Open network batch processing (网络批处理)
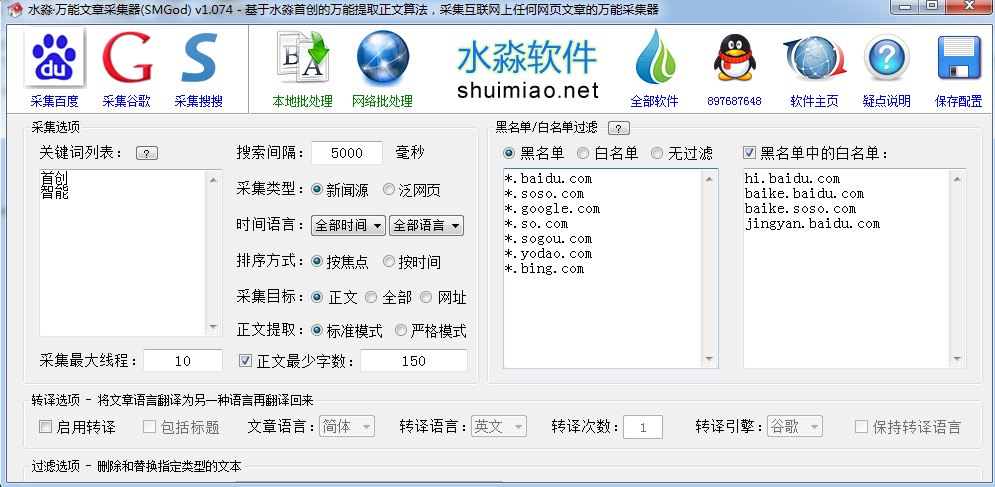995x487 pixels. tap(383, 69)
